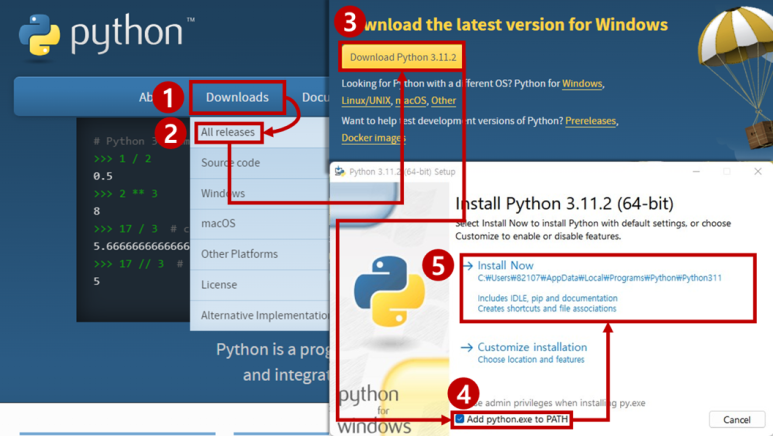This screenshot has width=773, height=436.
Task: Select All releases from Downloads menu
Action: point(228,132)
